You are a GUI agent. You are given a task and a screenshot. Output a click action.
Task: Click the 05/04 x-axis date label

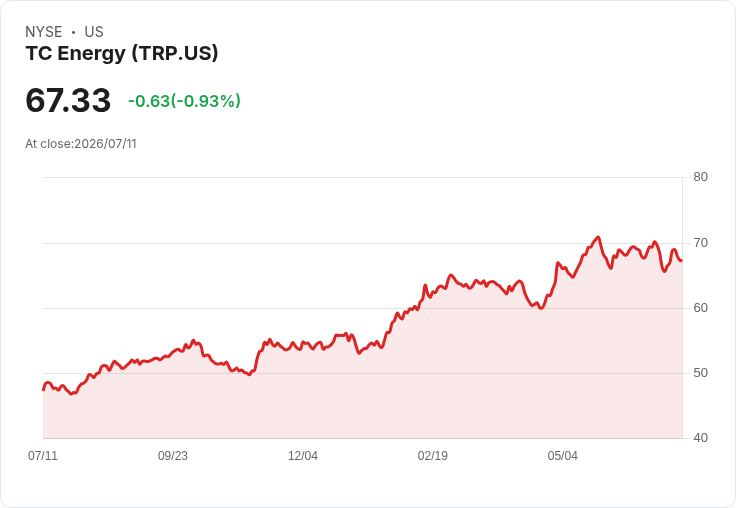click(563, 456)
